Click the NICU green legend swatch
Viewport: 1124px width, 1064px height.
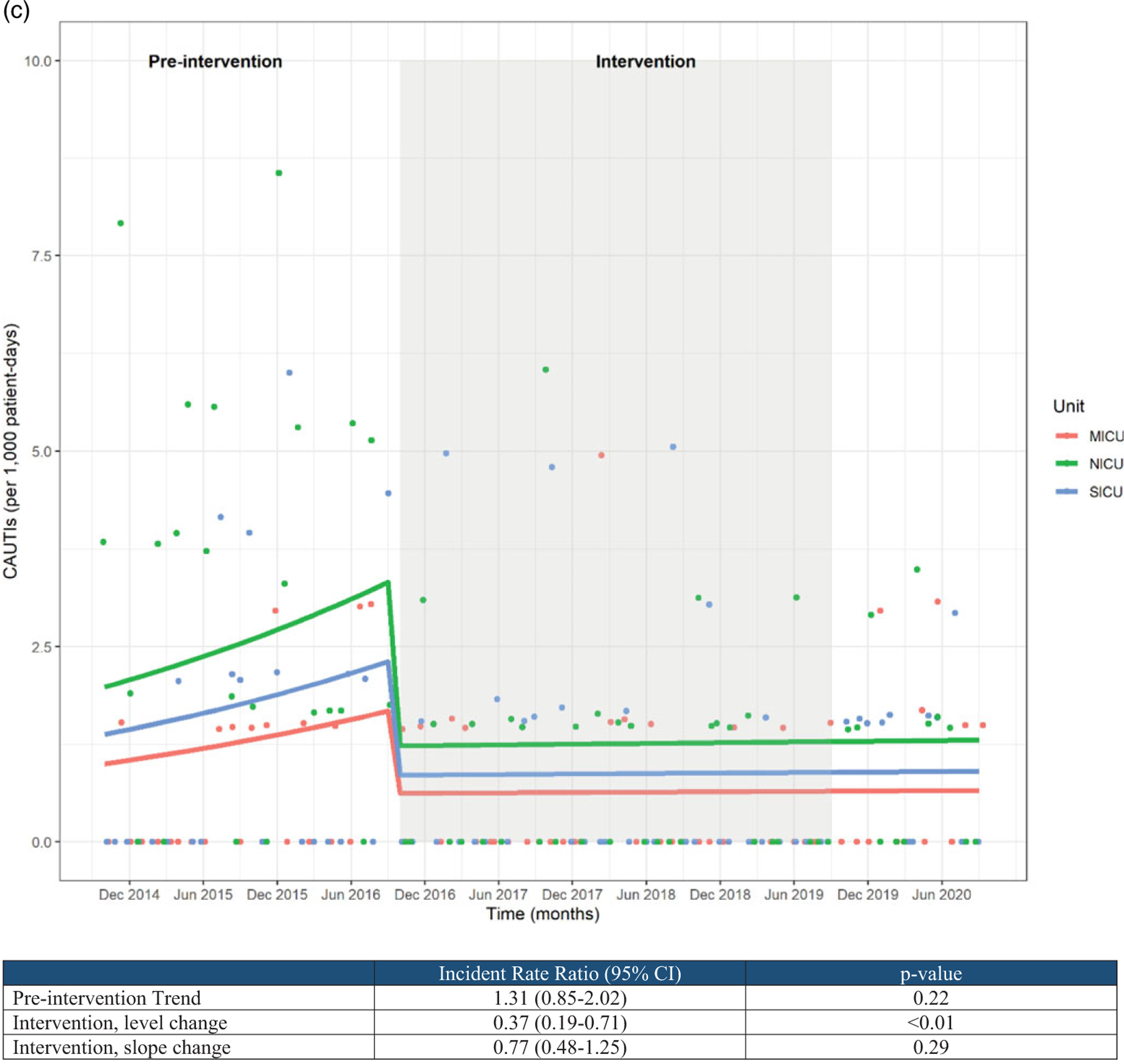pyautogui.click(x=1067, y=463)
